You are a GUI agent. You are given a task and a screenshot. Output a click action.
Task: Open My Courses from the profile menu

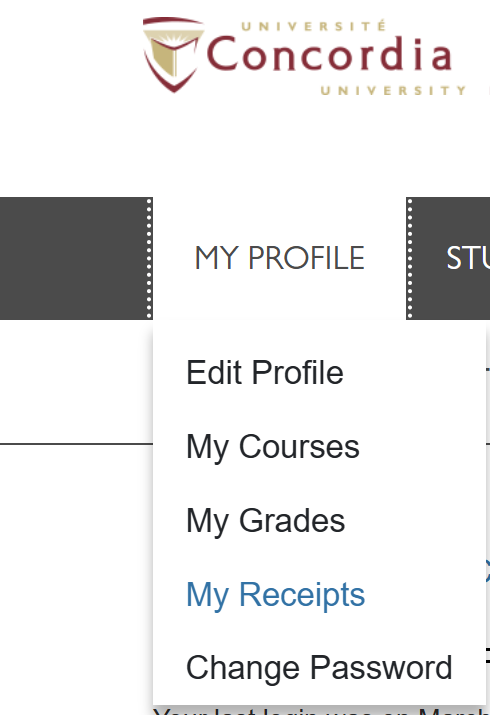pos(273,446)
